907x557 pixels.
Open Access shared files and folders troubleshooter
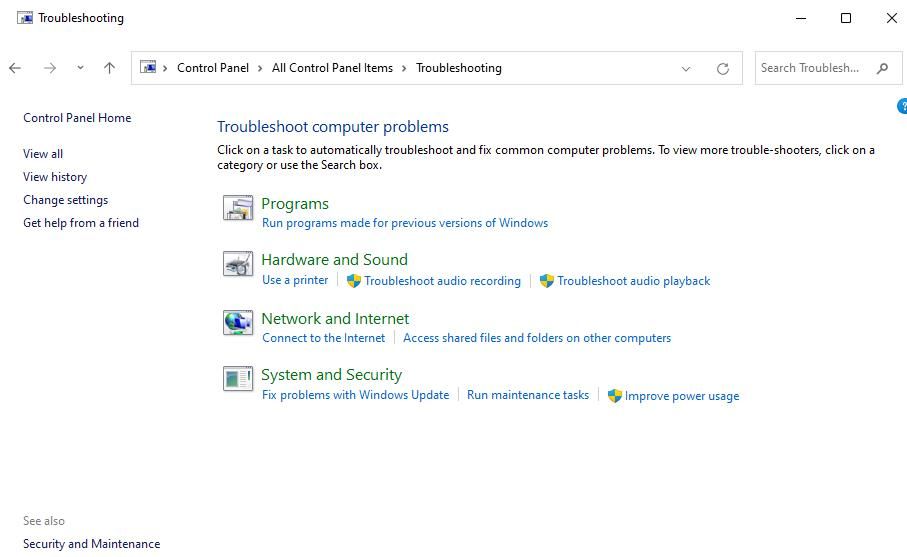pos(537,338)
